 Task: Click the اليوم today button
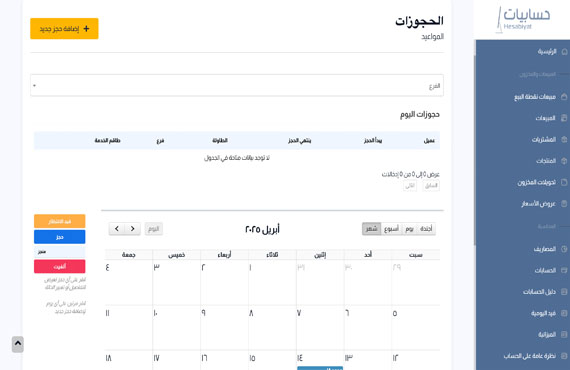pyautogui.click(x=153, y=229)
